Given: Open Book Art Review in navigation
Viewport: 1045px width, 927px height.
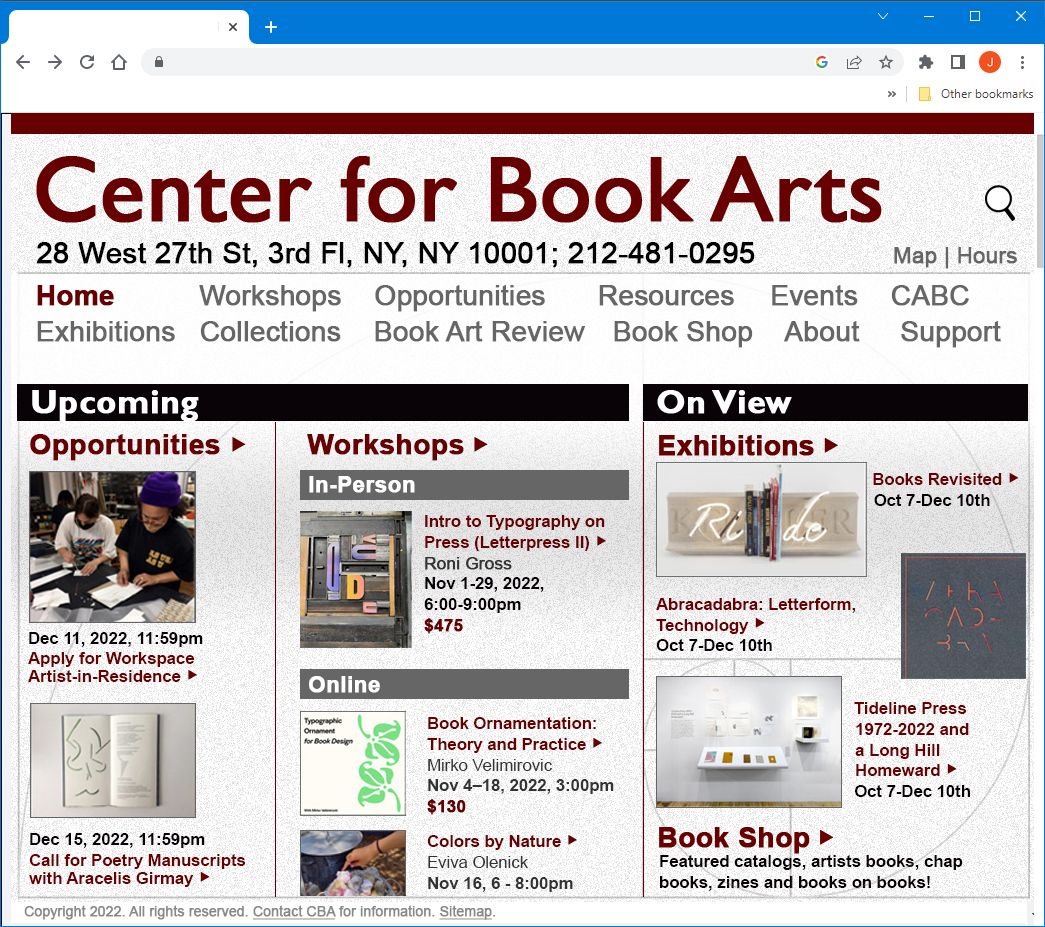Looking at the screenshot, I should point(479,332).
